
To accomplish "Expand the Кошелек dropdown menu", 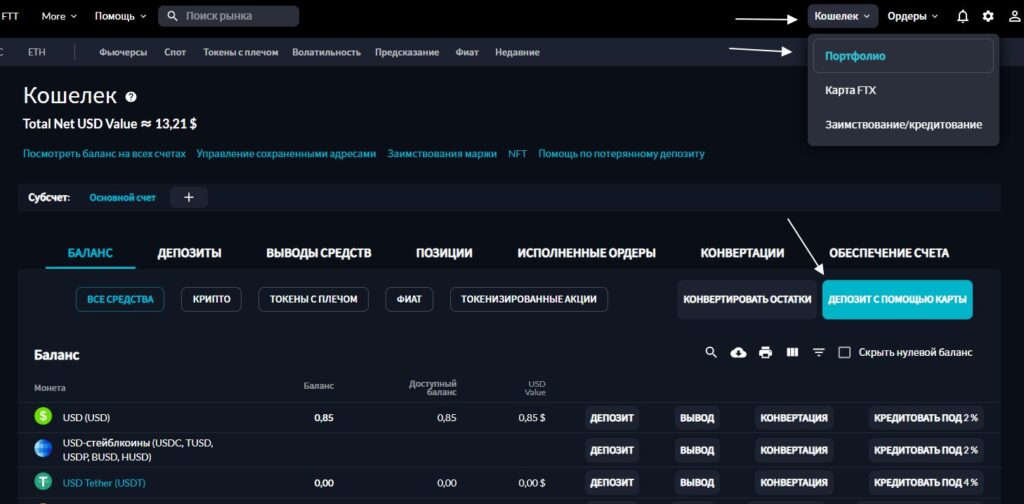I will pyautogui.click(x=842, y=16).
